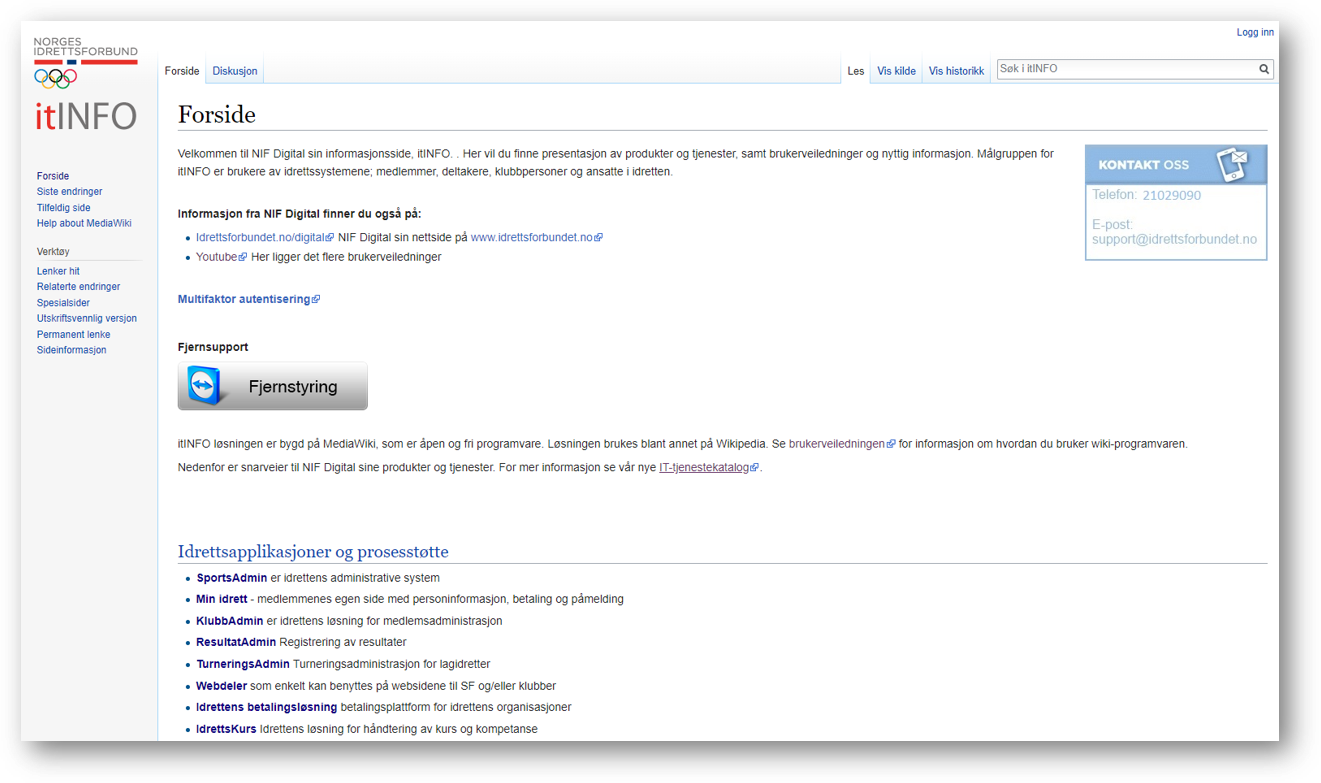Go to Forside in the sidebar
Image resolution: width=1321 pixels, height=783 pixels.
coord(53,176)
